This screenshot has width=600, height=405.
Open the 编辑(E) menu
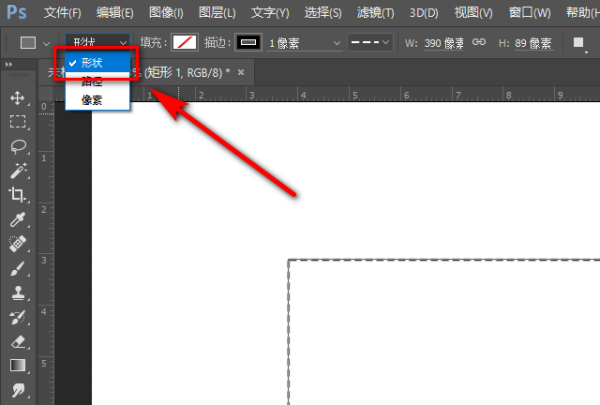point(115,13)
